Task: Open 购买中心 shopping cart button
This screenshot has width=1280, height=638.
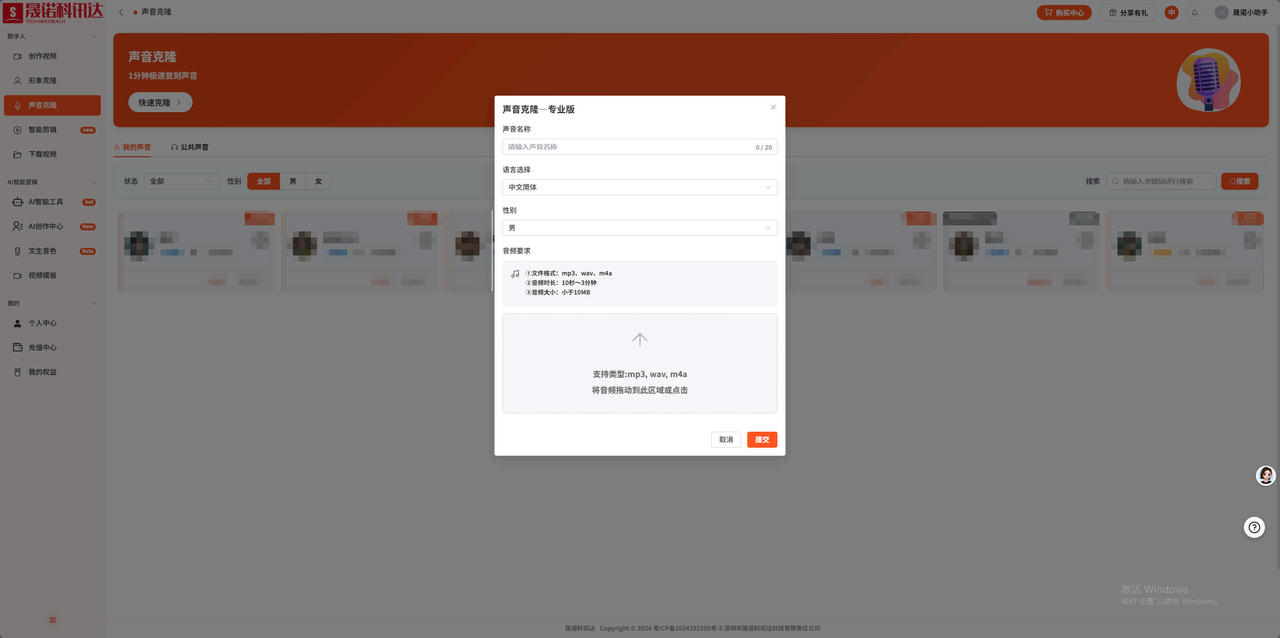Action: pyautogui.click(x=1064, y=12)
